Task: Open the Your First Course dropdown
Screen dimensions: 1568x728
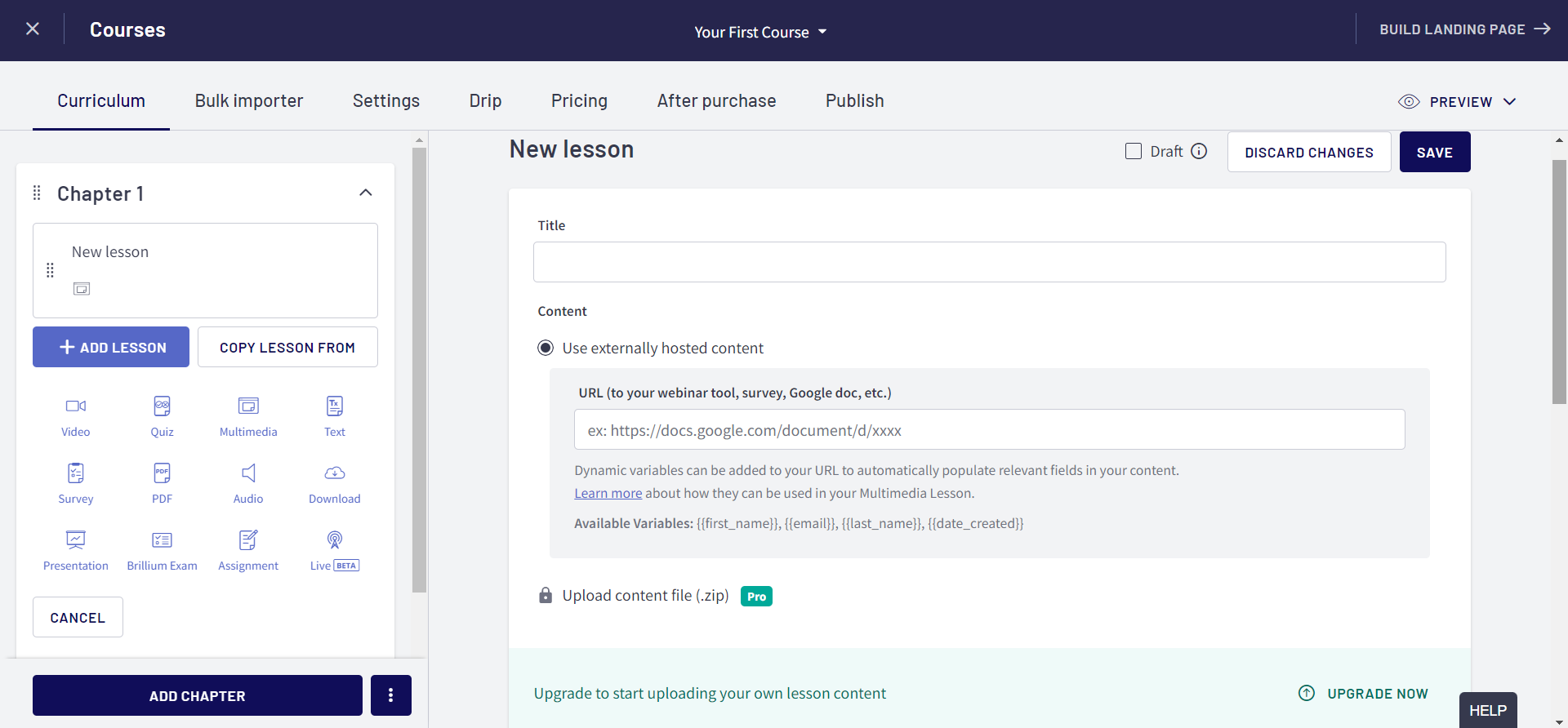Action: 760,32
